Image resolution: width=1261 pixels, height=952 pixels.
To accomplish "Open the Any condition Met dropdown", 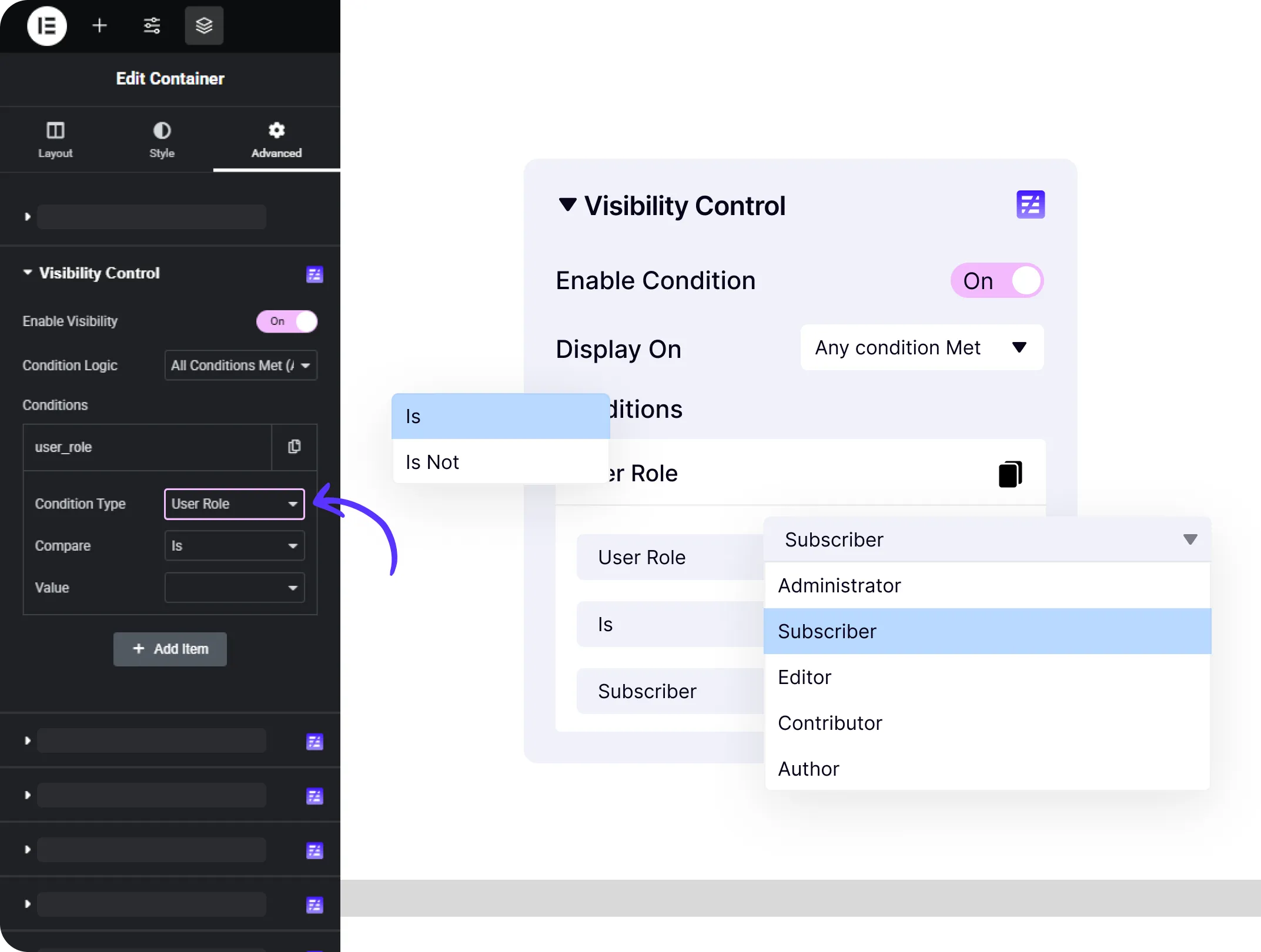I will point(921,348).
